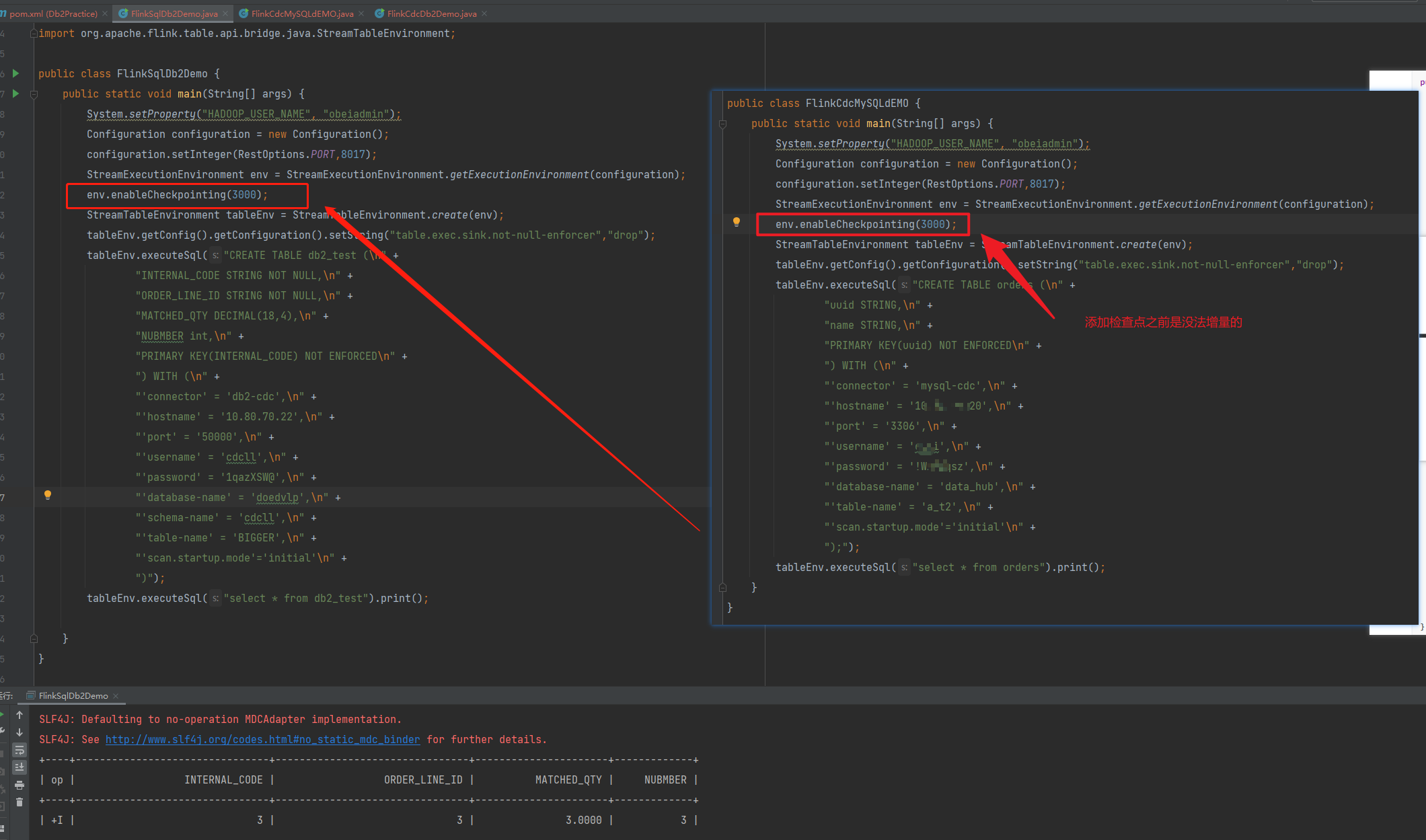
Task: Click the class icon on the FlinkCdcMySQLdEMO.java tab
Action: click(x=243, y=13)
